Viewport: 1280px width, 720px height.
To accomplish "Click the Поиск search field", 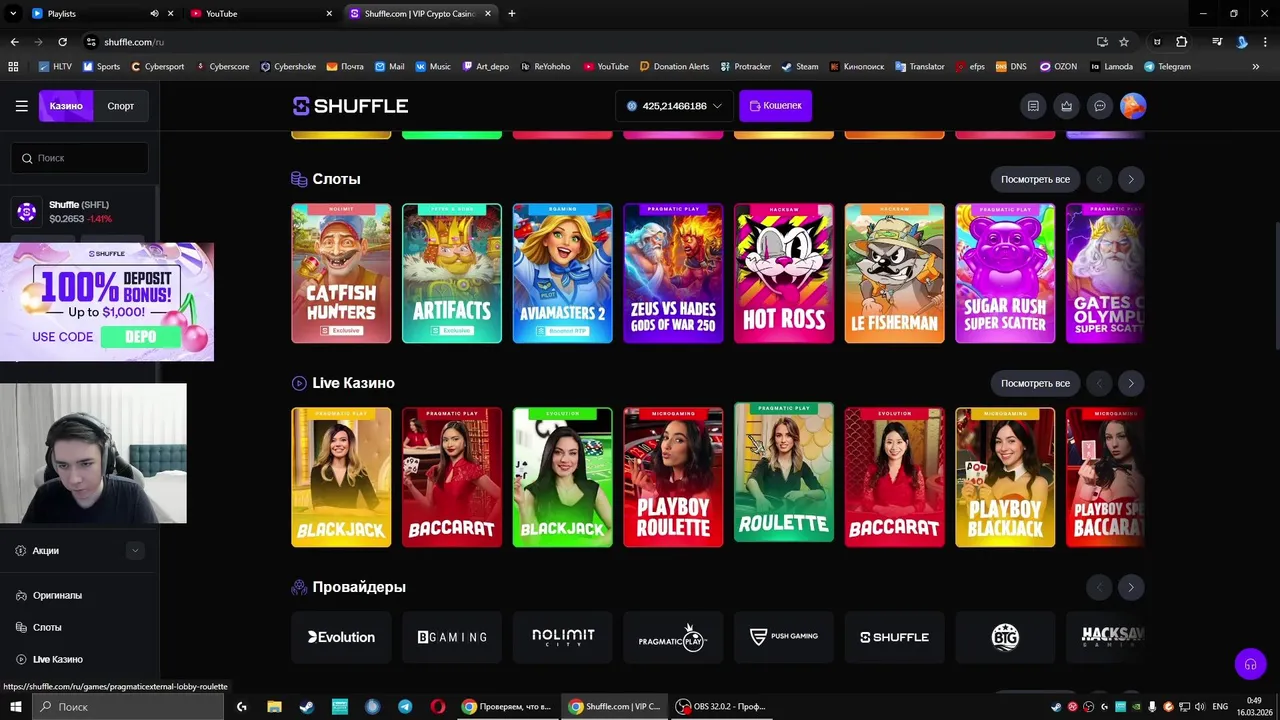I will point(80,158).
